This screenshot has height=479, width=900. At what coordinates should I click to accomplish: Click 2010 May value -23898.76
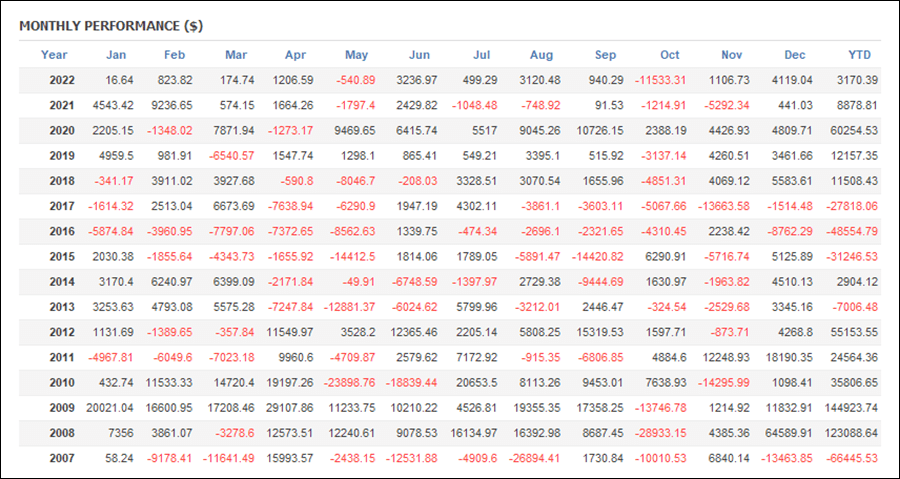pyautogui.click(x=350, y=383)
